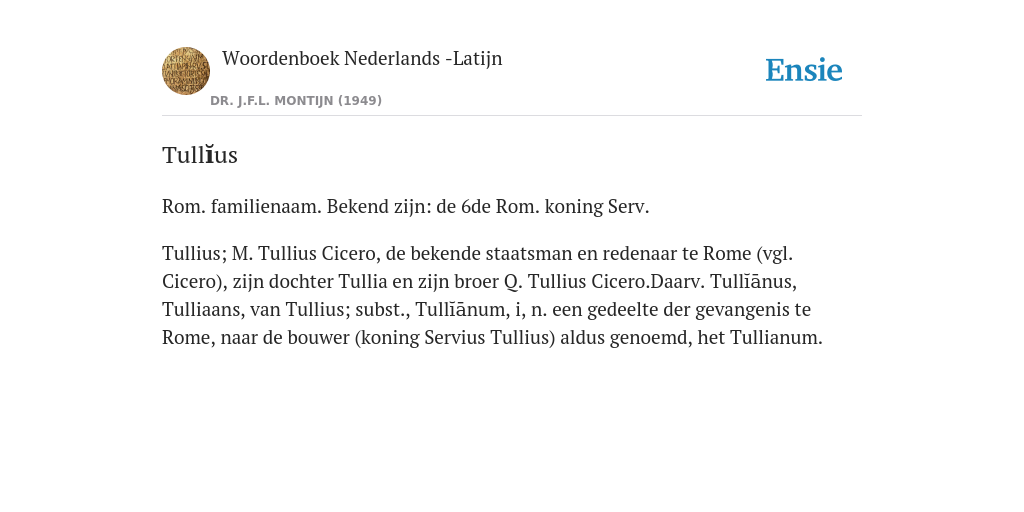Click the word Tullianum at paragraph end

(774, 338)
